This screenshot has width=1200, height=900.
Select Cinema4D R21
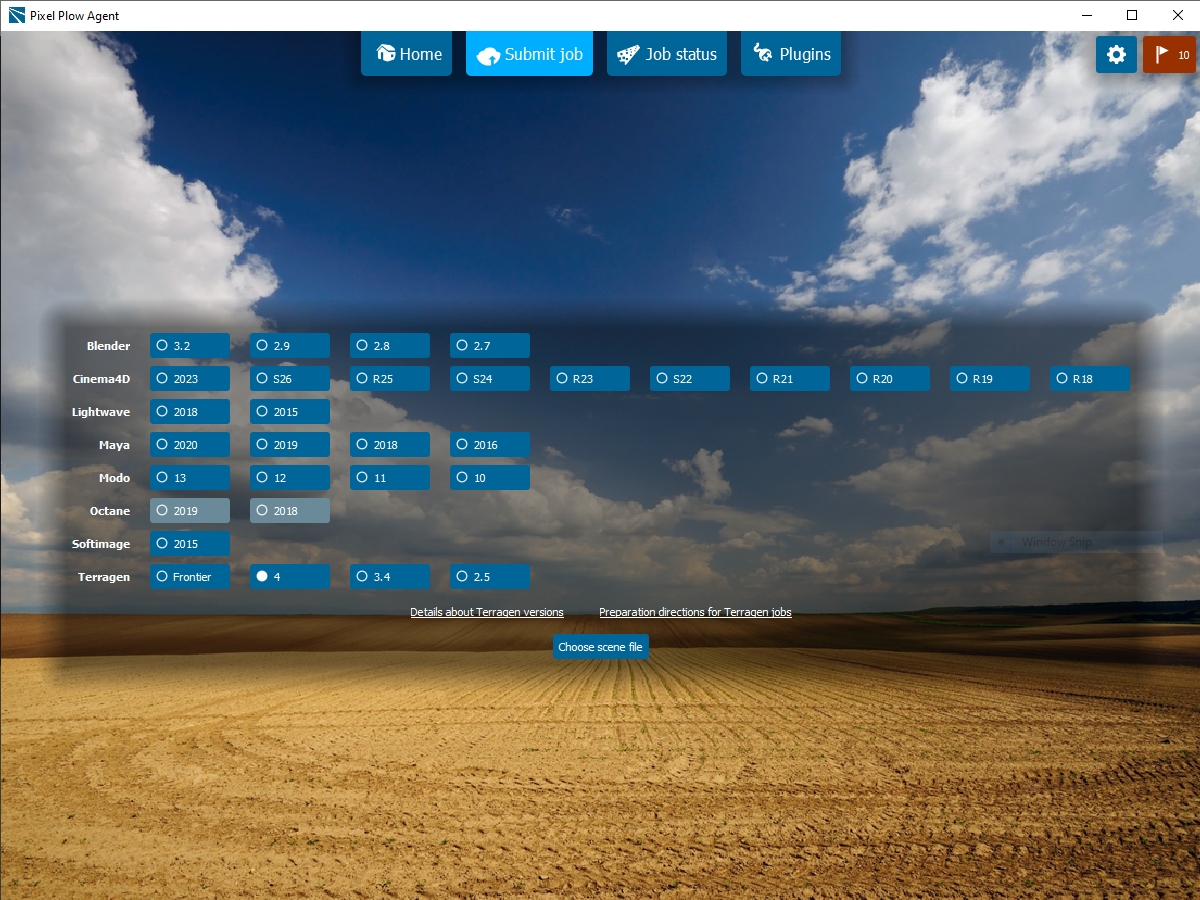tap(790, 379)
